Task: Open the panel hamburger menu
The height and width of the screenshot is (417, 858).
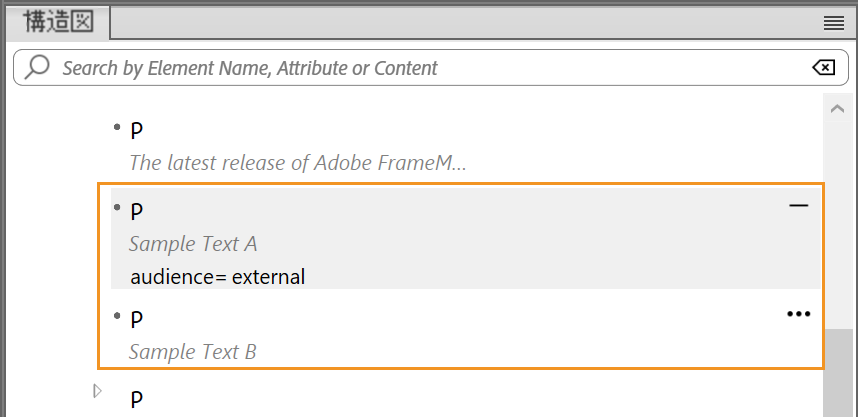Action: tap(834, 23)
